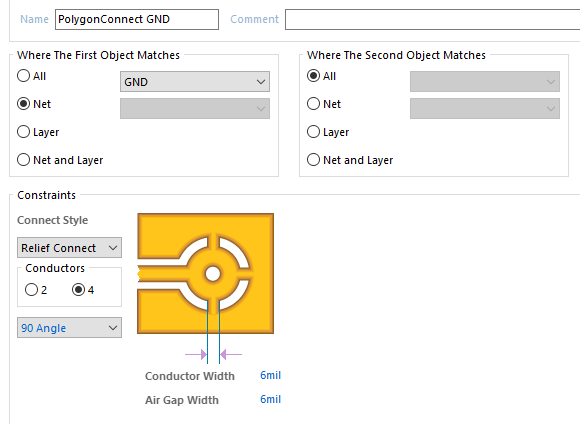Select Net radio for first object
The width and height of the screenshot is (580, 424).
[x=34, y=104]
